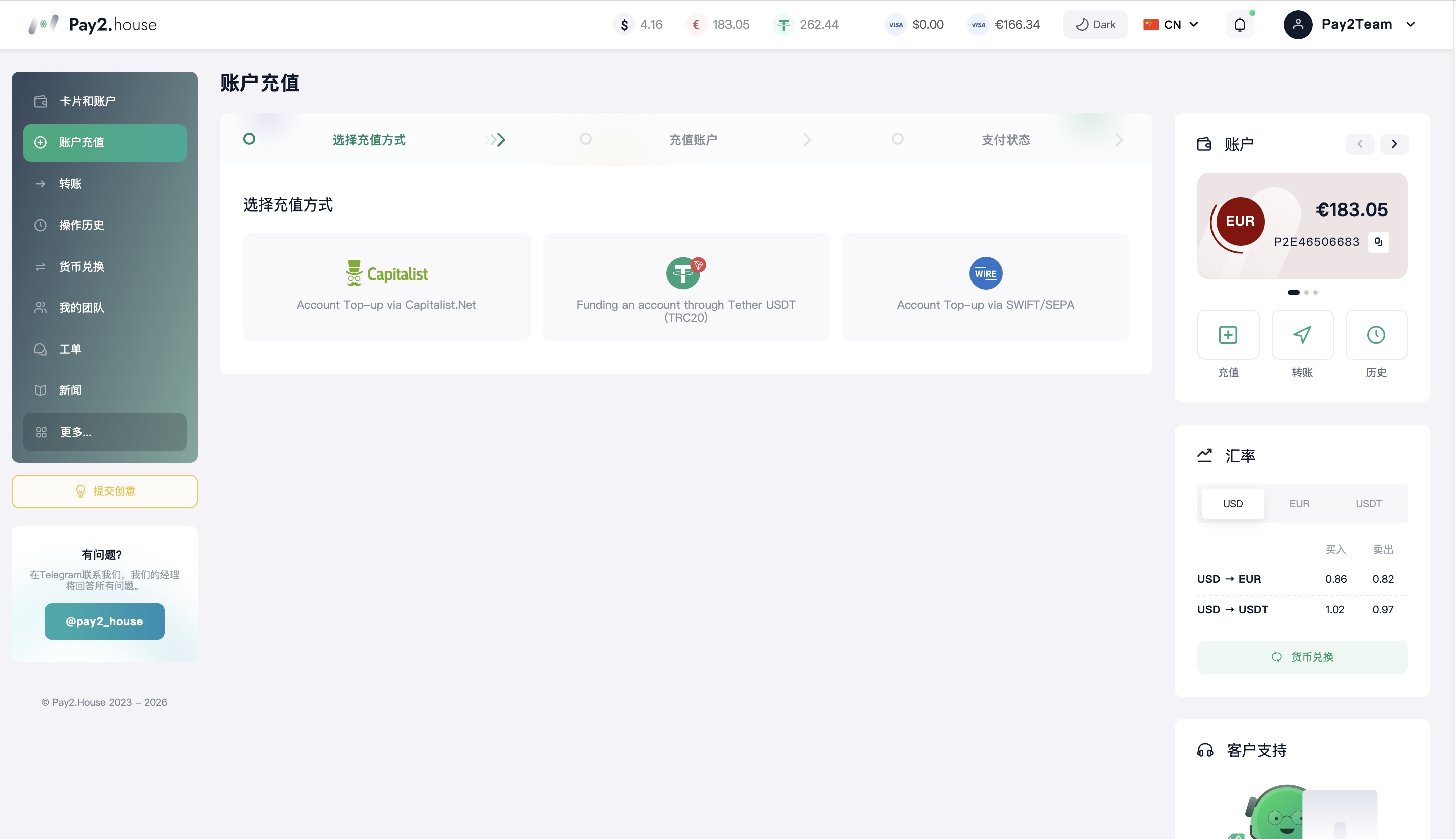The image size is (1456, 839).
Task: Open 新闻 in the sidebar
Action: 105,391
